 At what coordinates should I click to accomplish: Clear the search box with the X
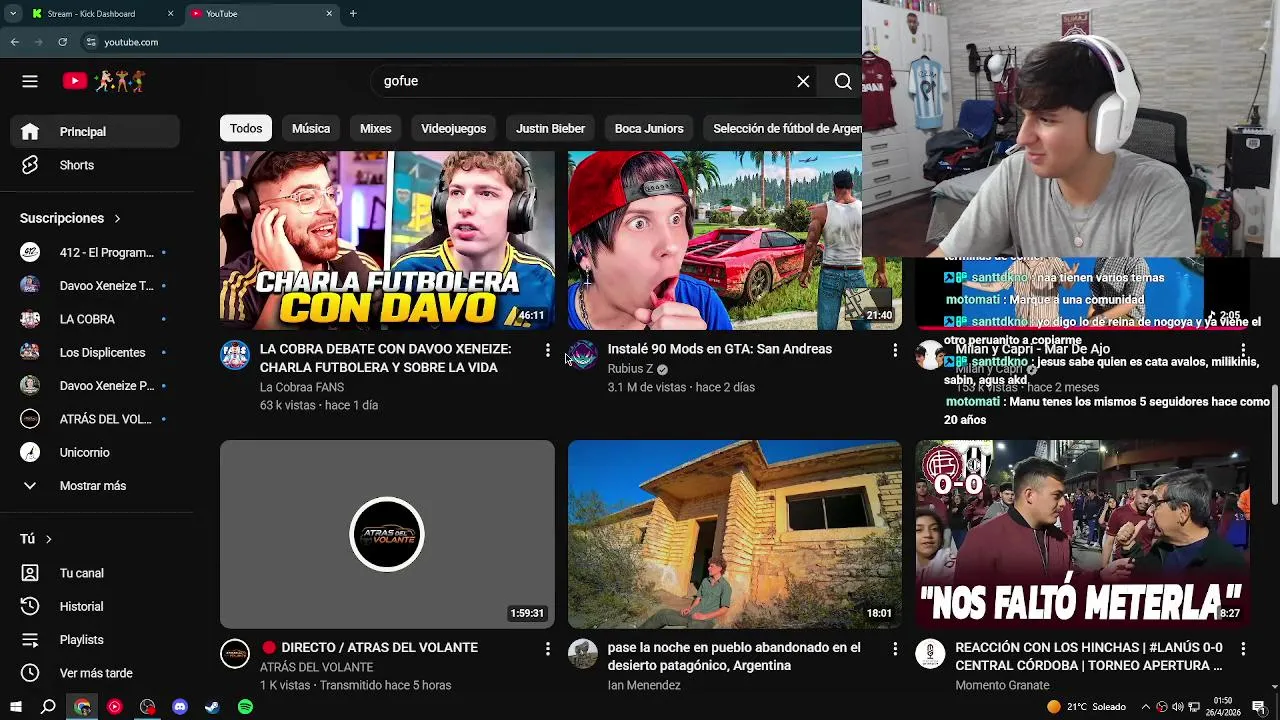coord(803,81)
